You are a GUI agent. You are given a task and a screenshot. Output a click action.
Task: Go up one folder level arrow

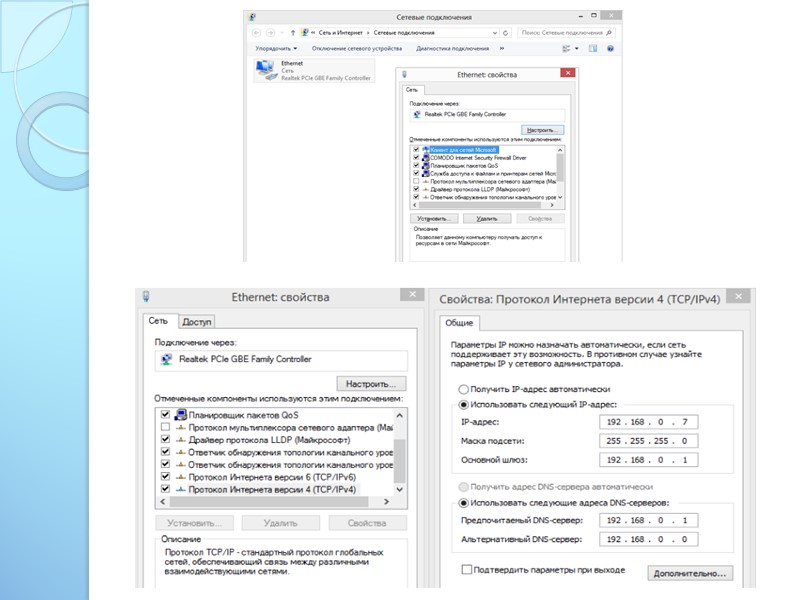pyautogui.click(x=293, y=33)
